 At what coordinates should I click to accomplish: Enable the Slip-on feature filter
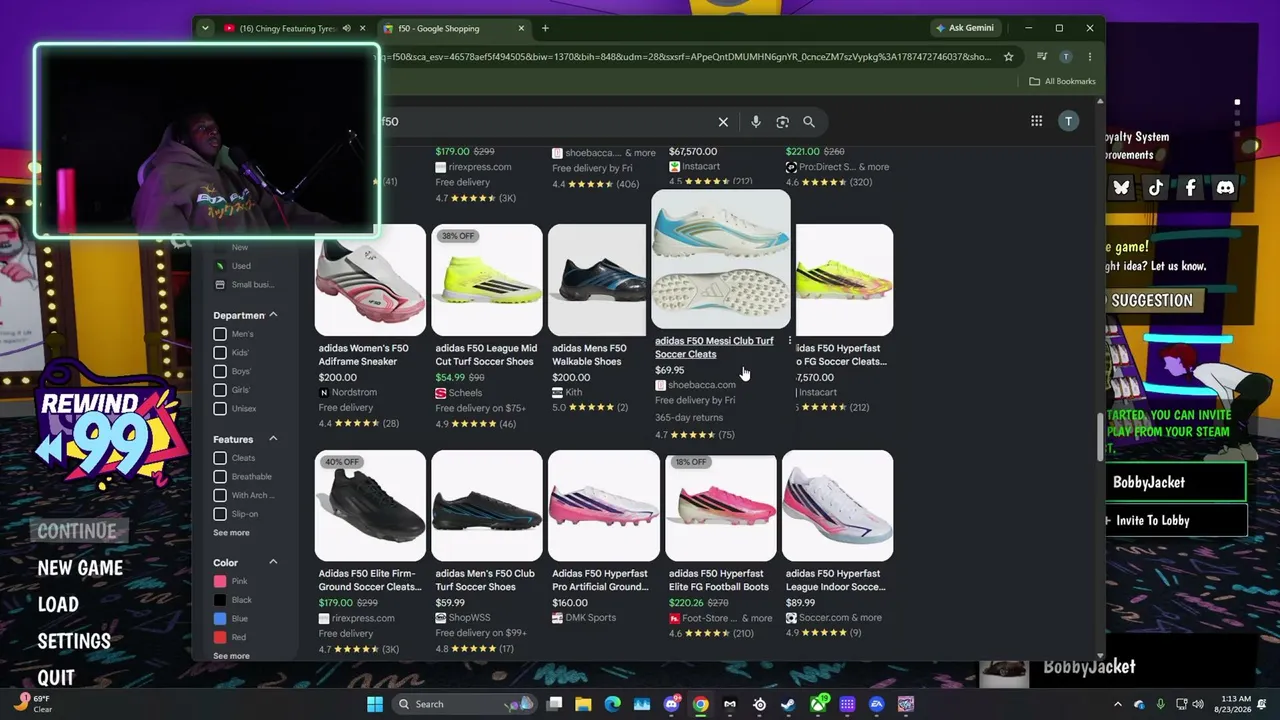[220, 514]
